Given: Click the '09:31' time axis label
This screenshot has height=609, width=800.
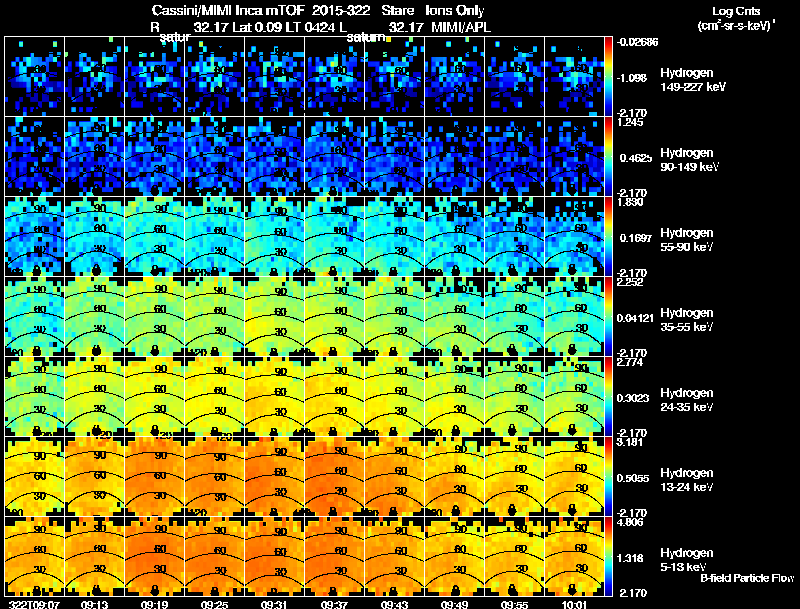Looking at the screenshot, I should pos(274,604).
